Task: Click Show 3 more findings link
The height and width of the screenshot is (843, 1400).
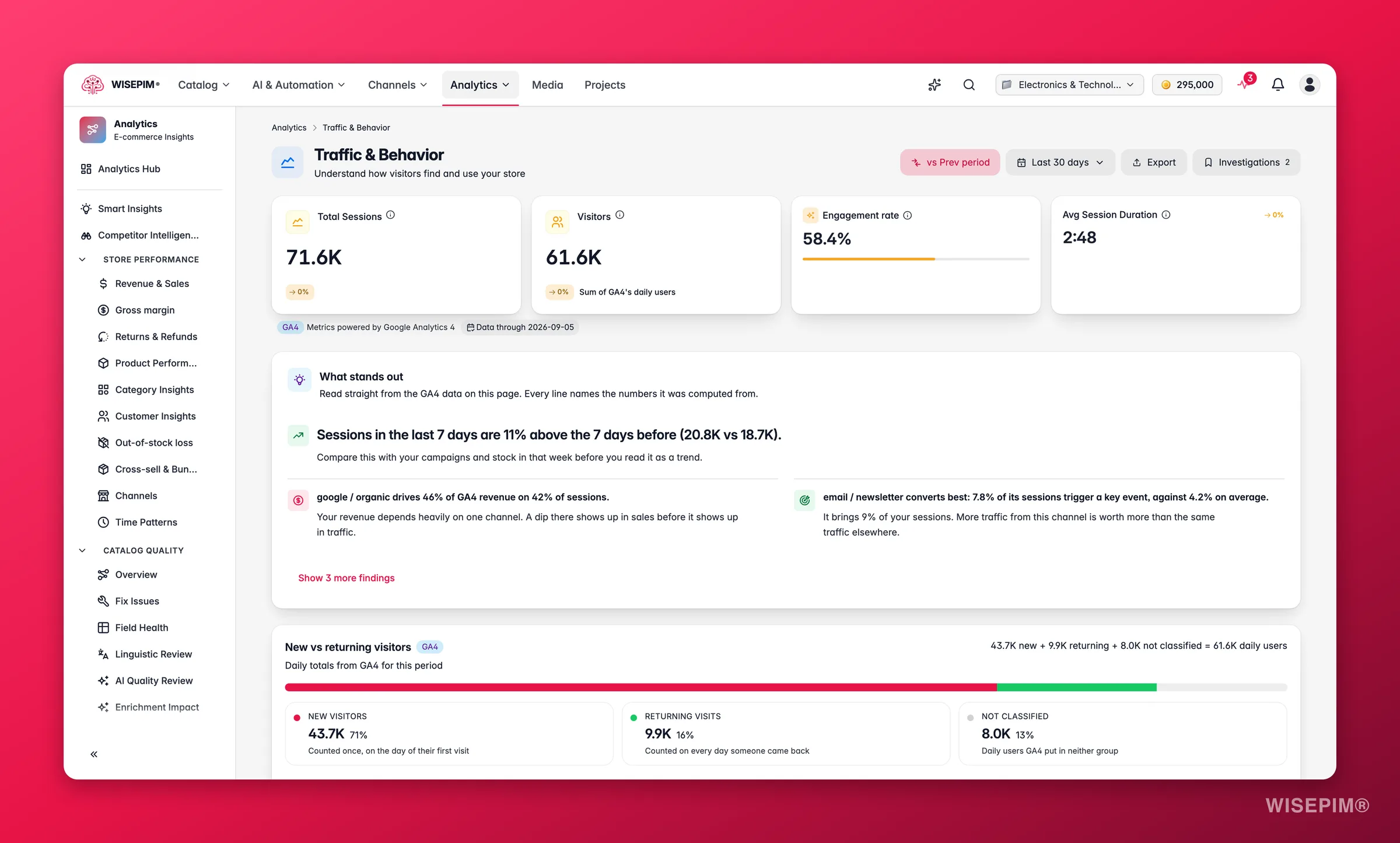Action: [346, 578]
